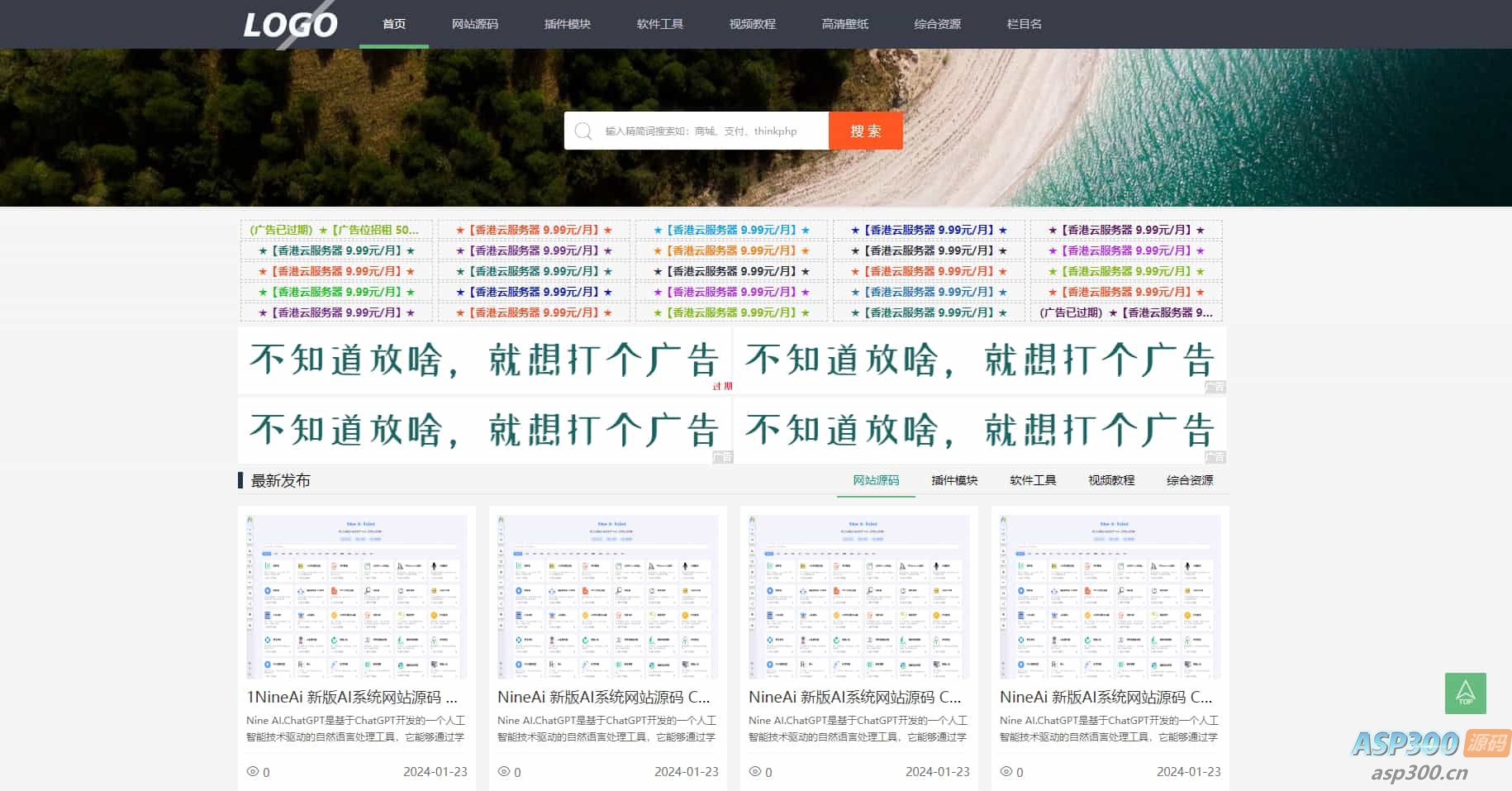The height and width of the screenshot is (791, 1512).
Task: Open the 高清壁纸 menu item
Action: point(844,24)
